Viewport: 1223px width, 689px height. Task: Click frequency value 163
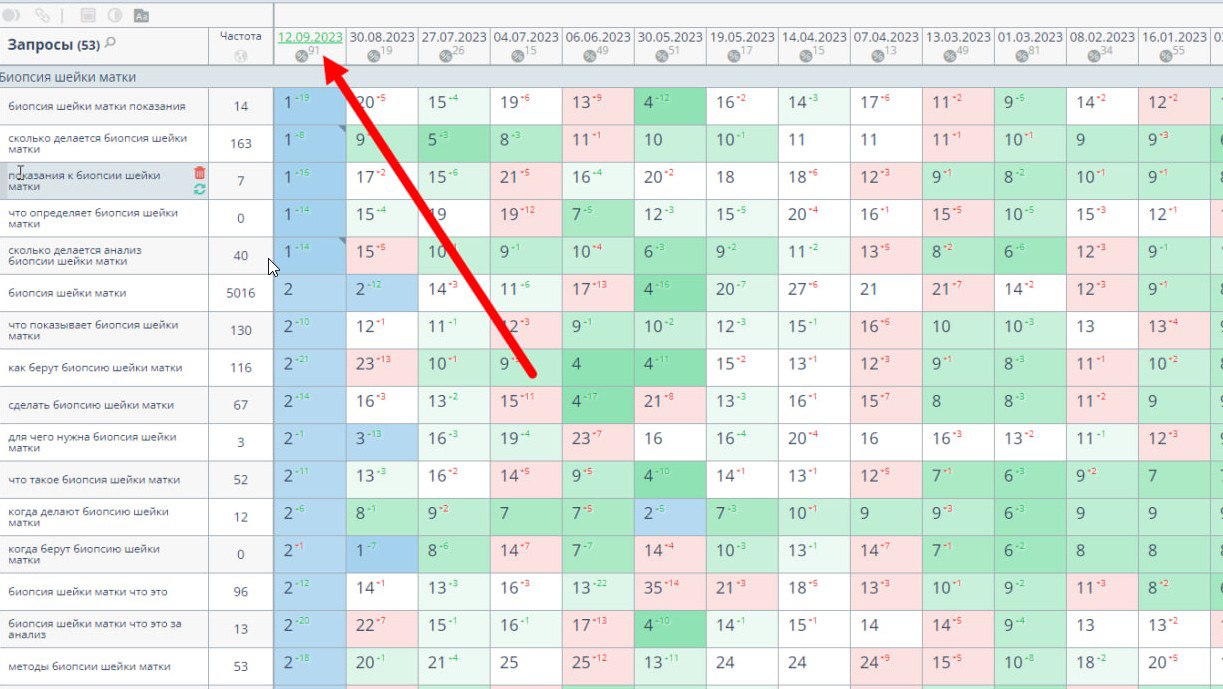[x=241, y=143]
